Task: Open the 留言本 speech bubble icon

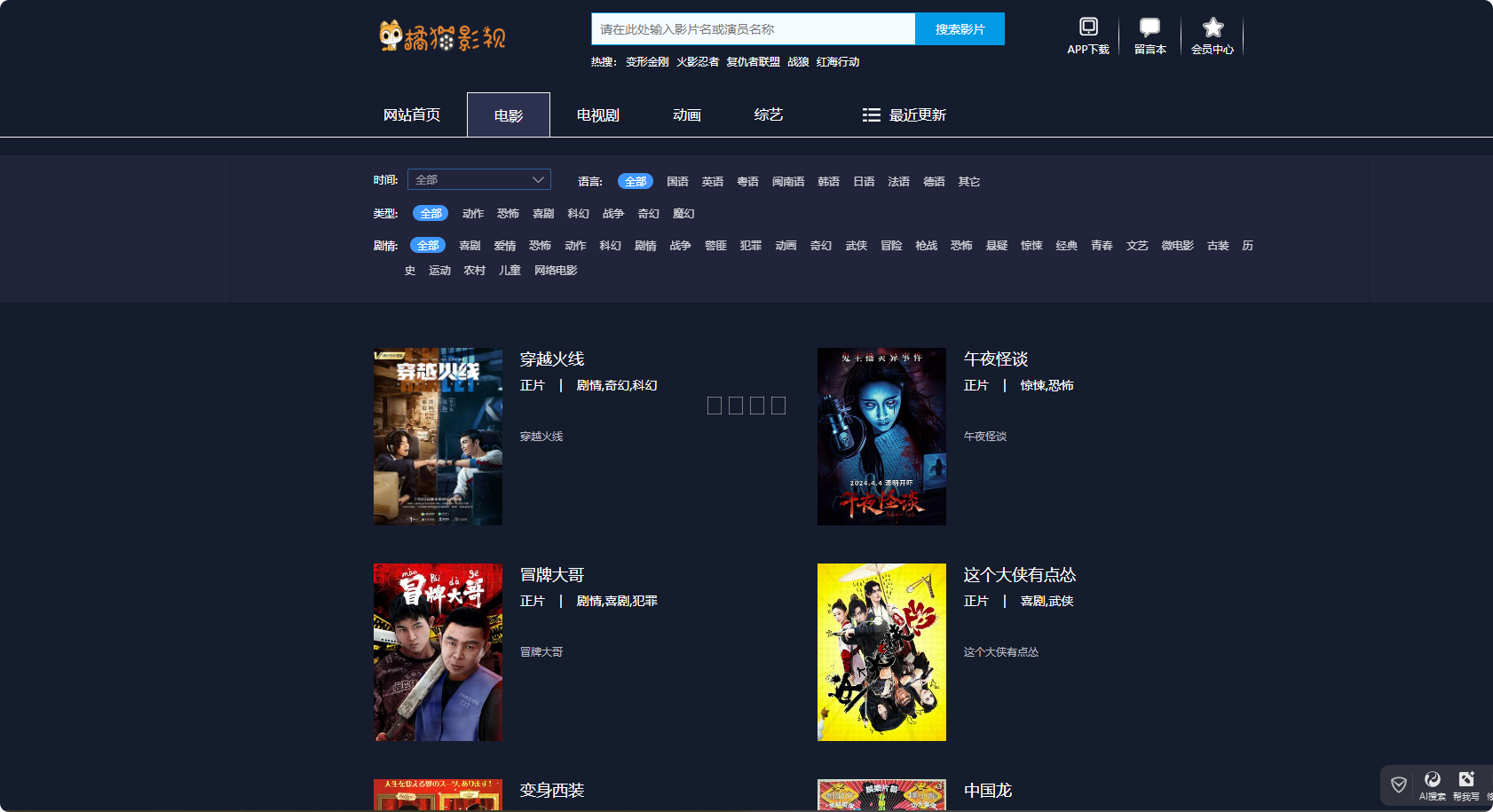Action: tap(1149, 28)
